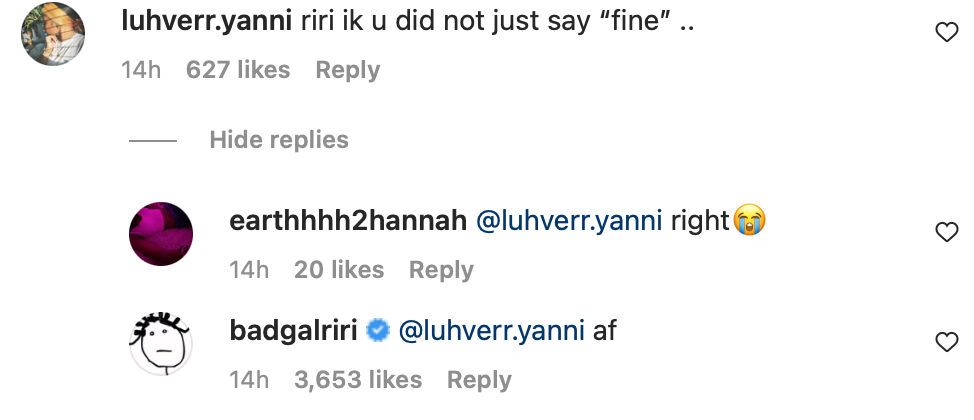Reply to badgalriri's comment

[479, 380]
